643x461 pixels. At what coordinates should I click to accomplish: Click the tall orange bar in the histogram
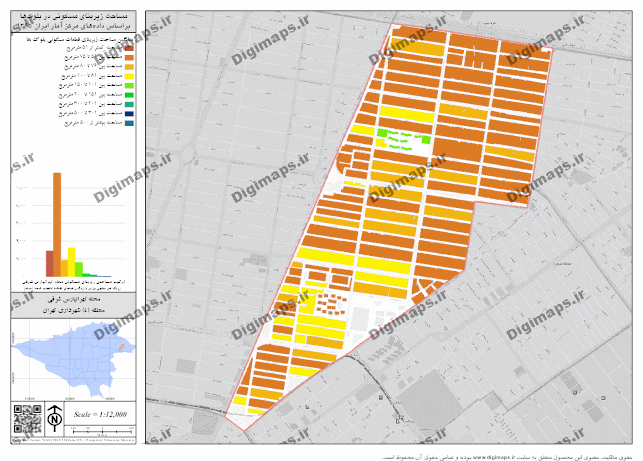click(57, 225)
